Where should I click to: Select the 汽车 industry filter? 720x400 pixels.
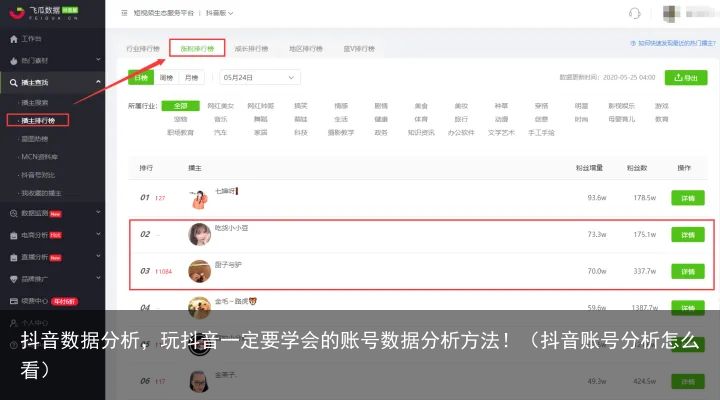click(220, 132)
